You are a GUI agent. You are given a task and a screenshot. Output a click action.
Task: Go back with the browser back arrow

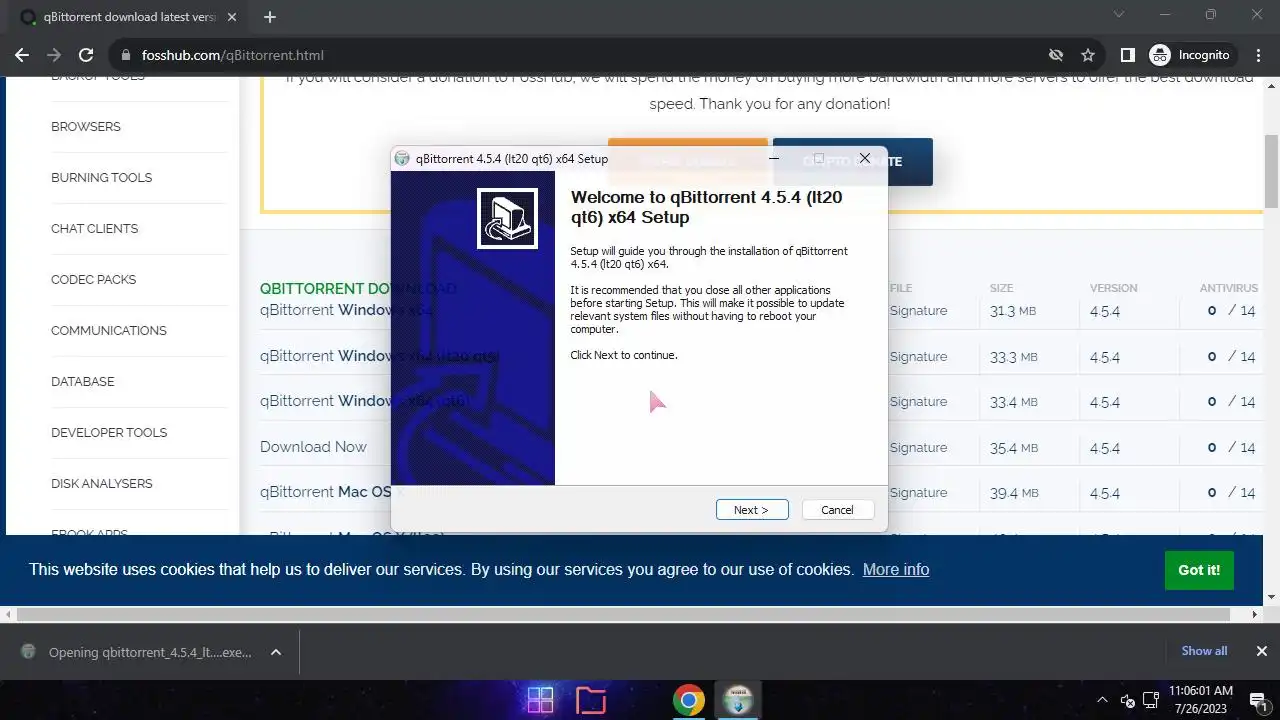pyautogui.click(x=22, y=55)
